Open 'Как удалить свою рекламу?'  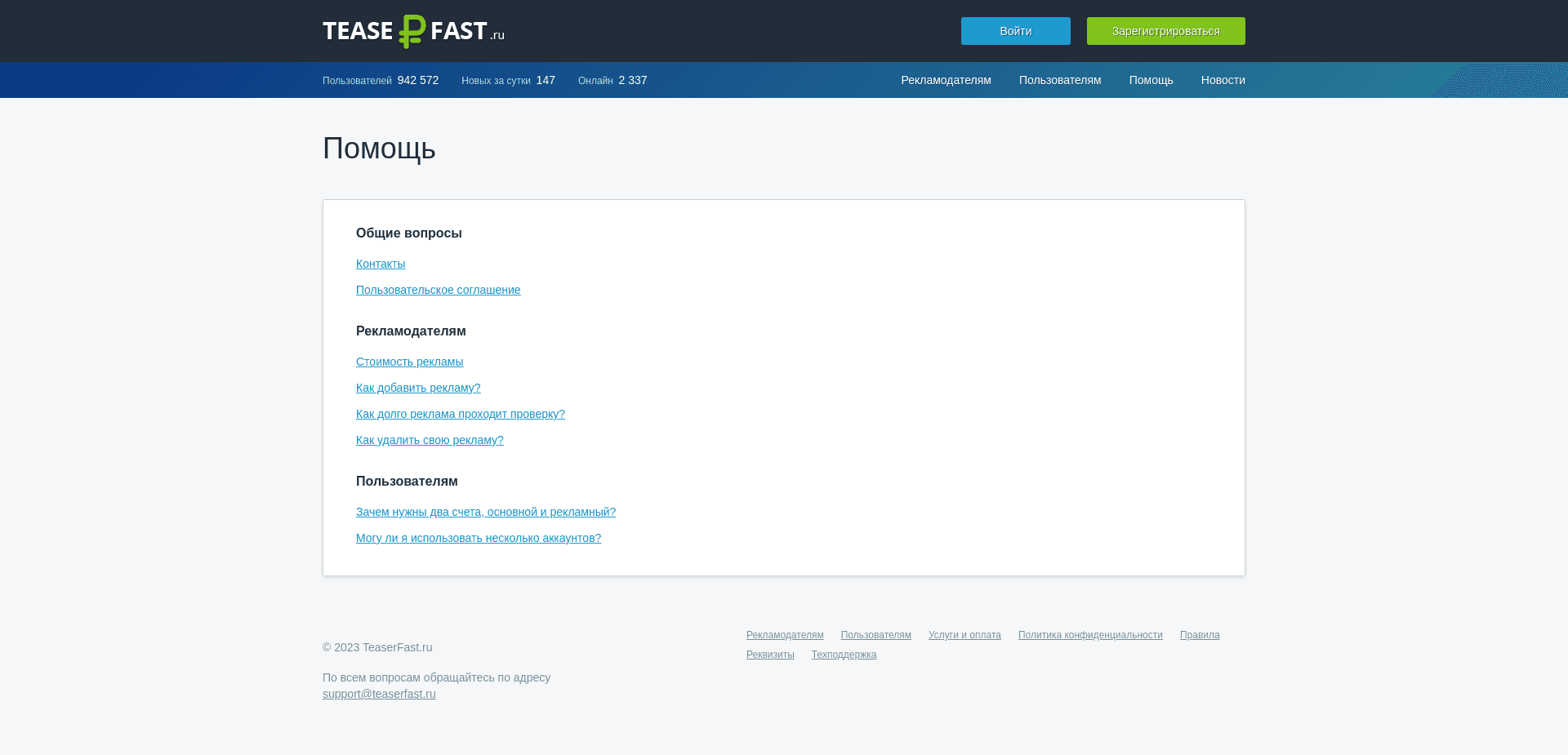tap(430, 440)
